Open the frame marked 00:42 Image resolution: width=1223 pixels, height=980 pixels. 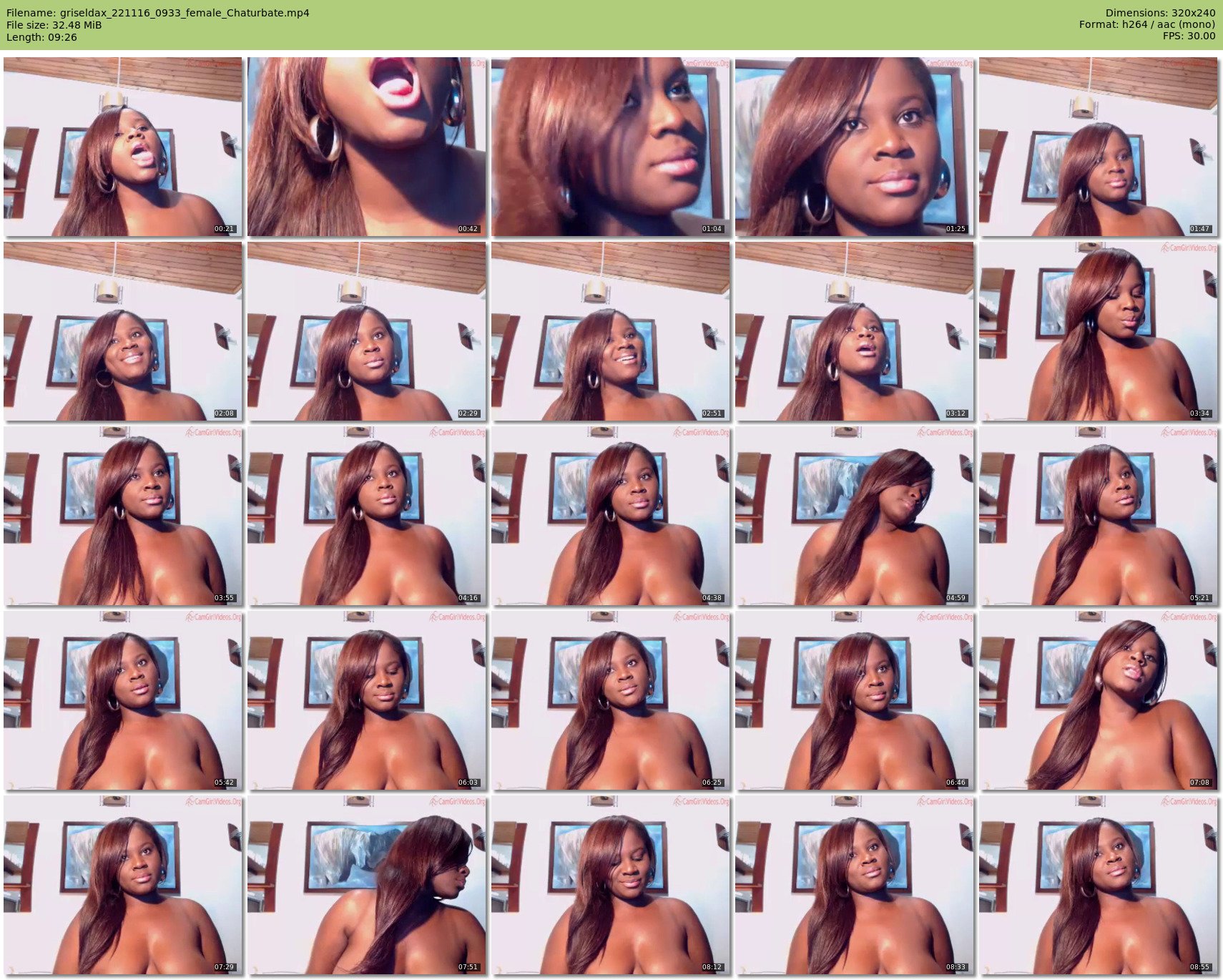[x=367, y=147]
